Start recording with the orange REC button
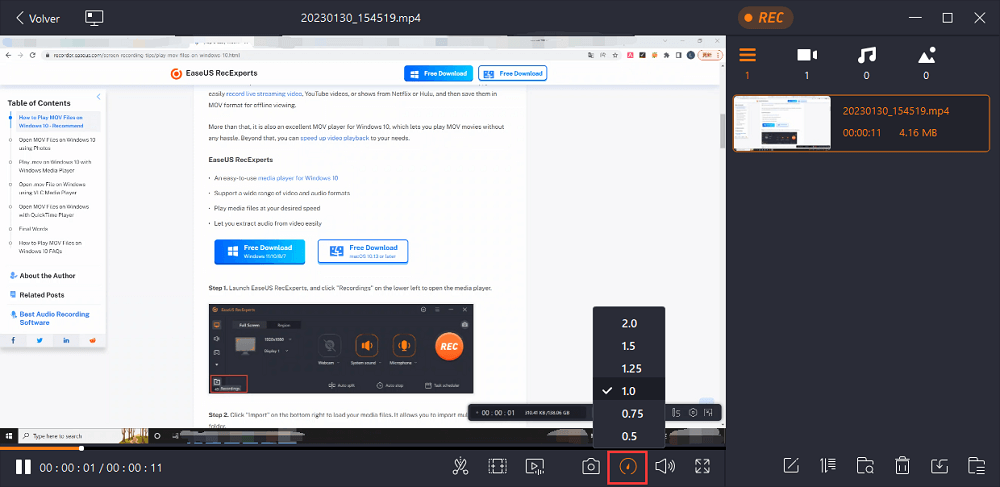The height and width of the screenshot is (487, 1000). coord(765,18)
